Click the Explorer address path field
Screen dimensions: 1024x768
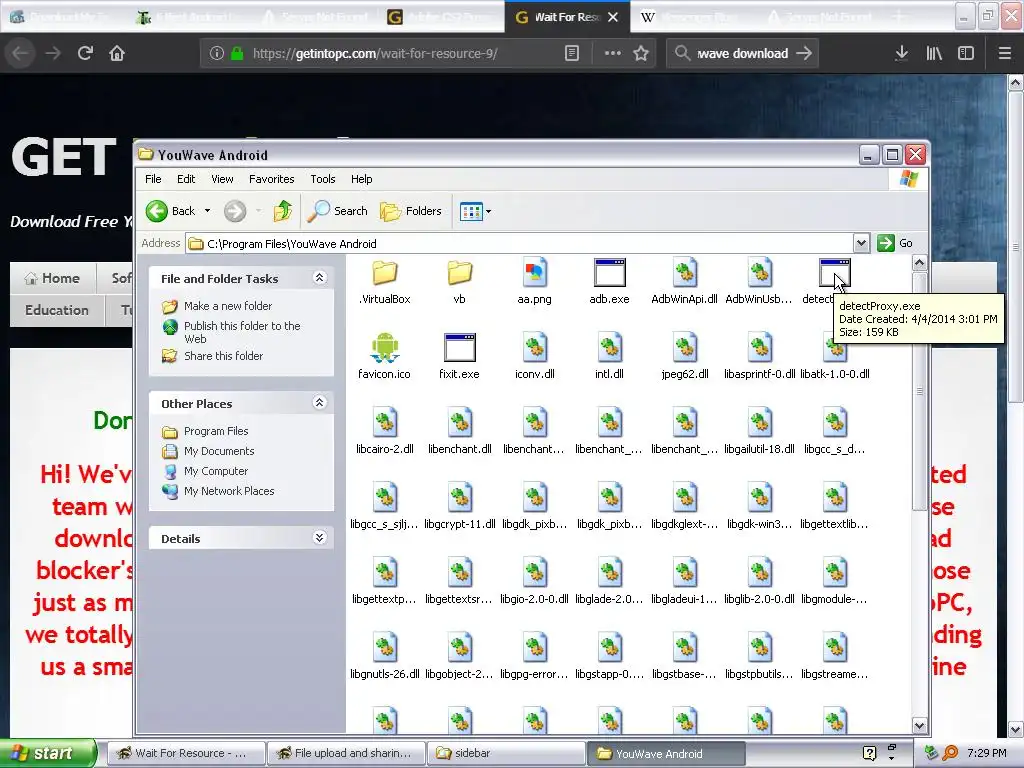520,244
